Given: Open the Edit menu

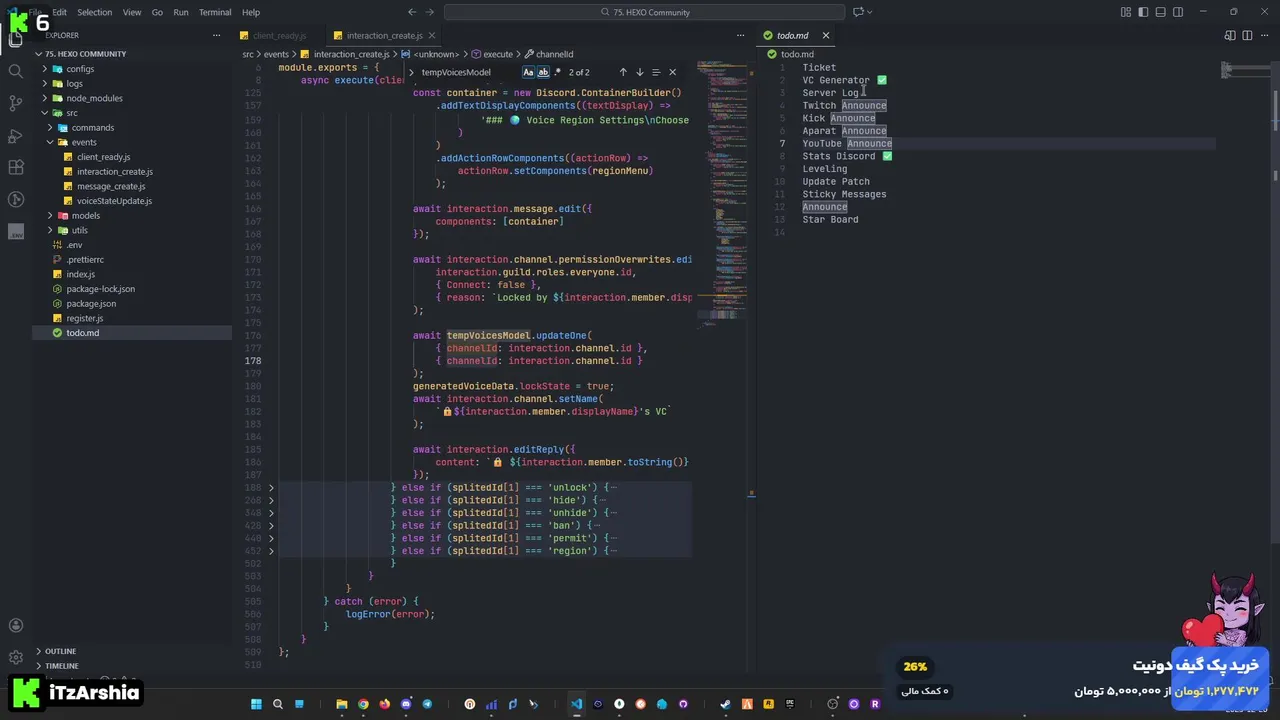Looking at the screenshot, I should point(60,12).
